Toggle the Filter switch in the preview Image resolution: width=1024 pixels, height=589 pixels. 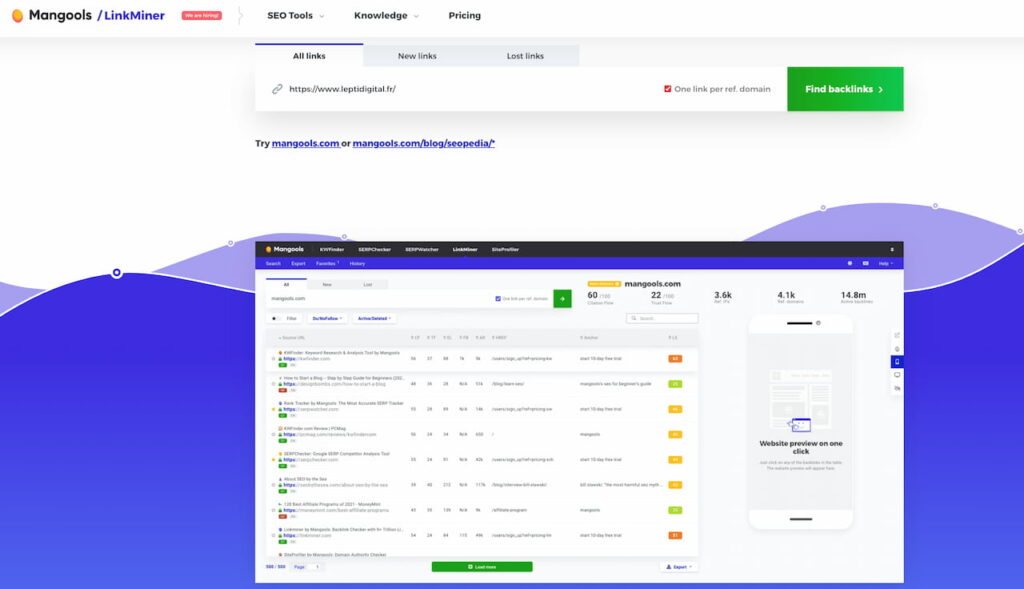[x=275, y=319]
